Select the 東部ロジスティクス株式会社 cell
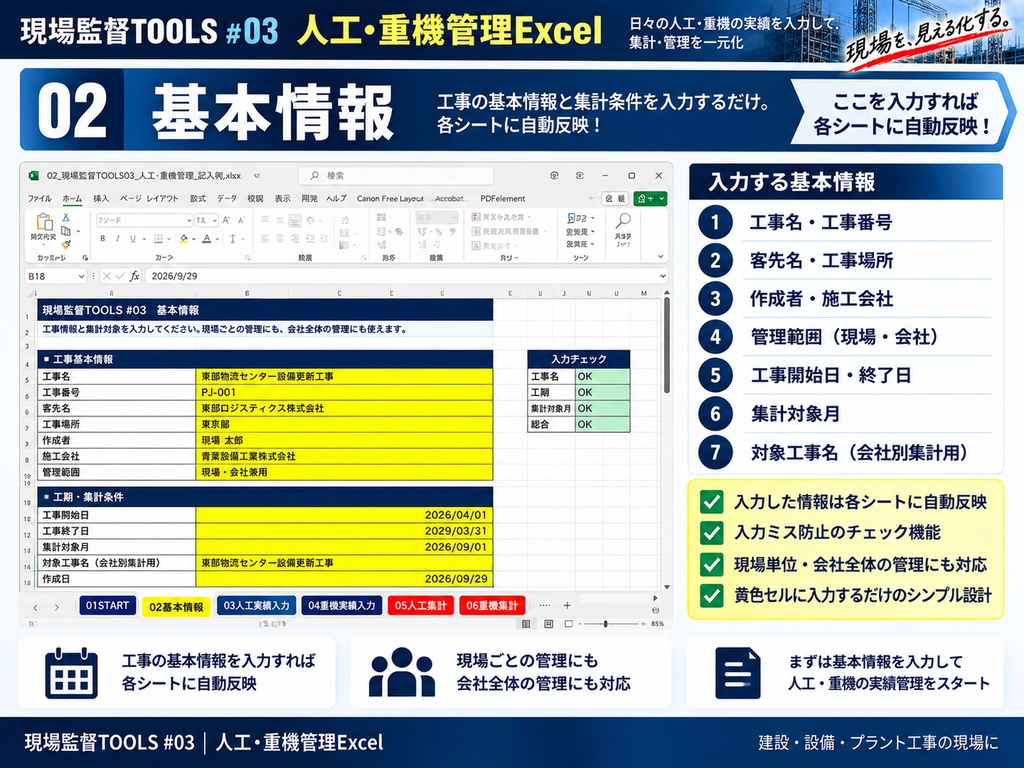The image size is (1024, 768). tap(344, 408)
